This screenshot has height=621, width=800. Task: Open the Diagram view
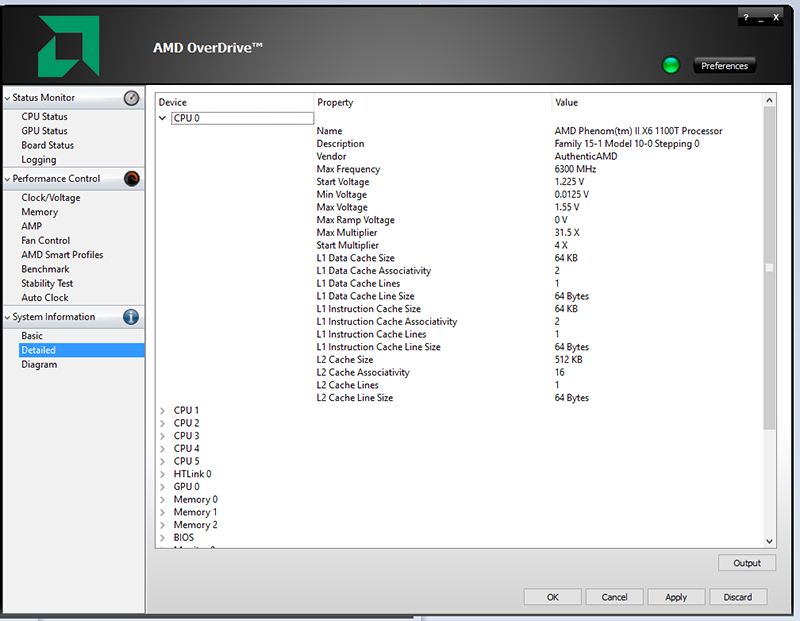tap(39, 364)
